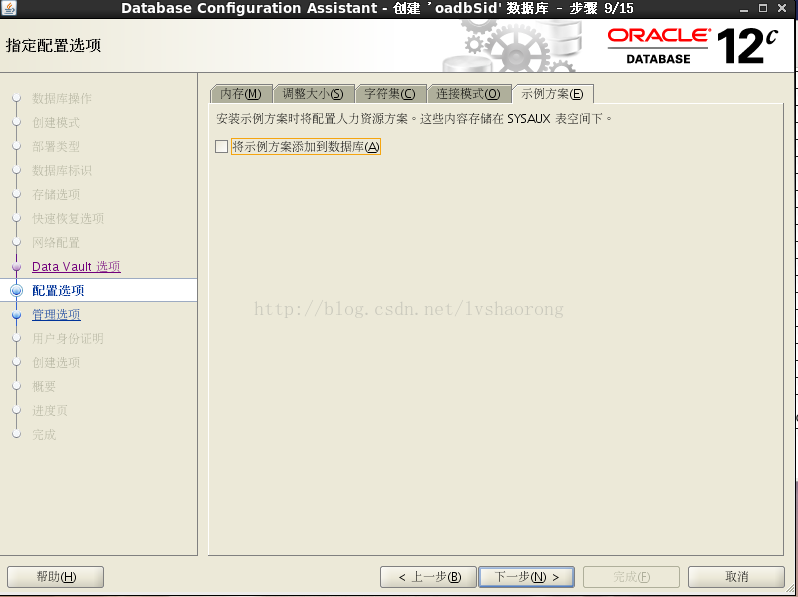
Task: Click the purple Data Vault step bullet
Action: (16, 267)
